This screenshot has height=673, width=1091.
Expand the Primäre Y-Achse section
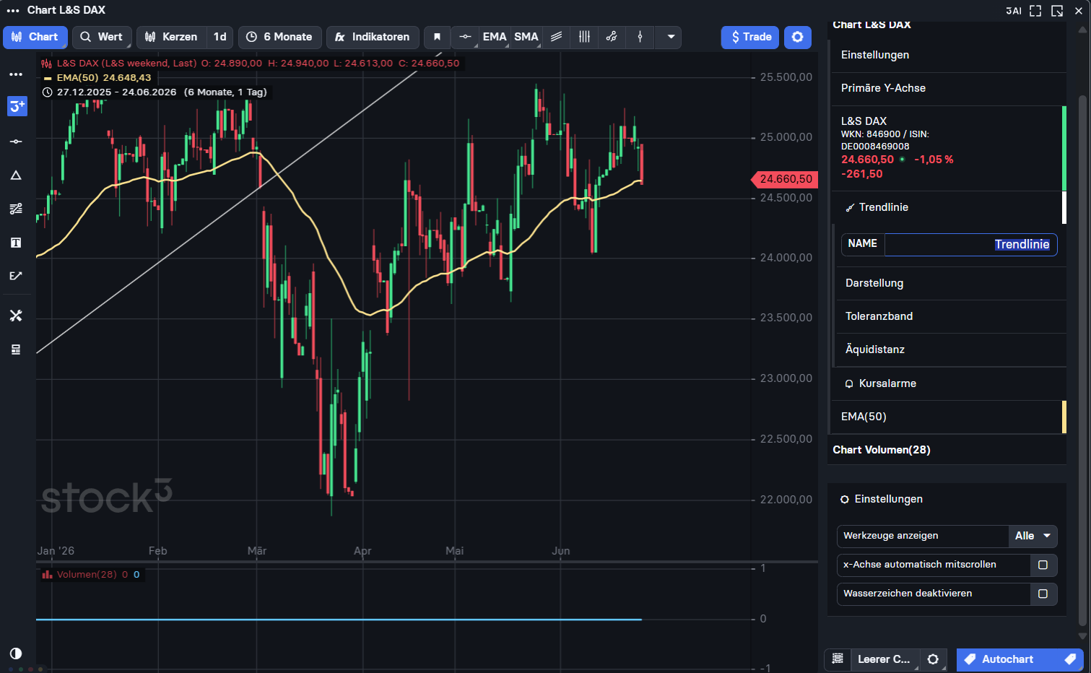pos(946,88)
